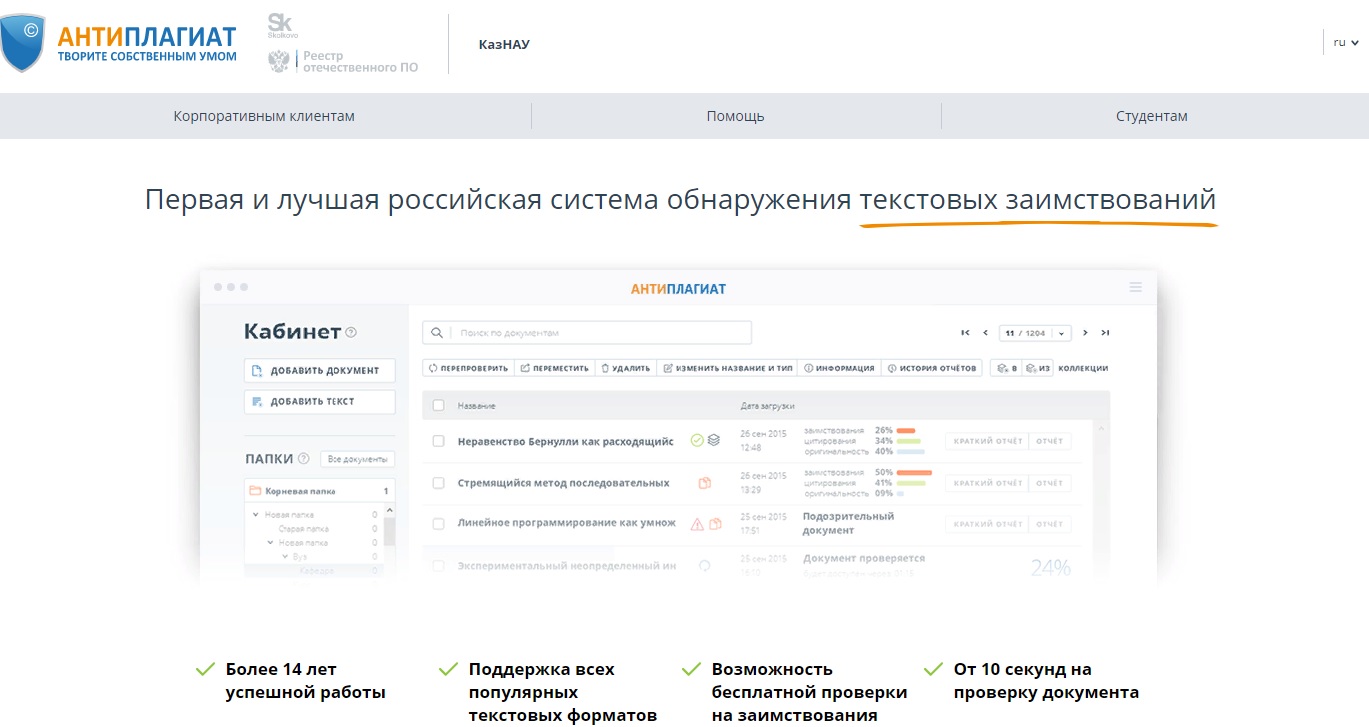Open the Студентам menu
This screenshot has height=727, width=1369.
click(x=1152, y=116)
